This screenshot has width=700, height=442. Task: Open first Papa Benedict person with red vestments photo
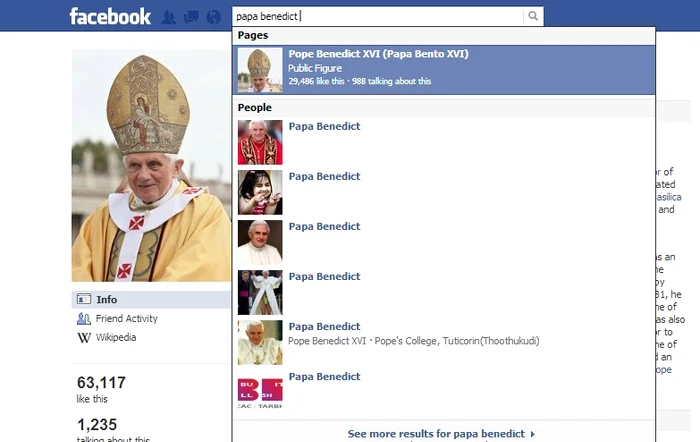tap(444, 142)
